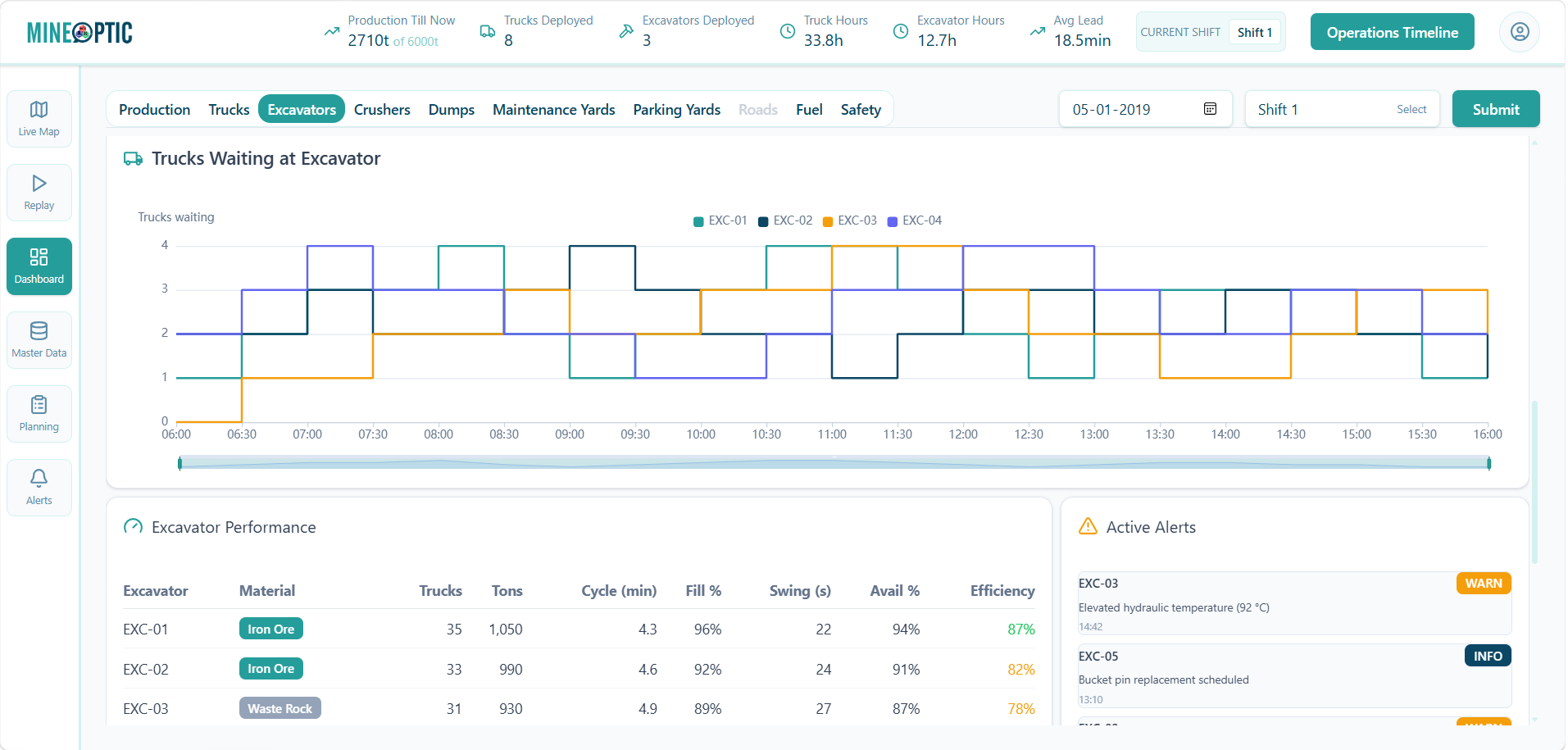Image resolution: width=1568 pixels, height=750 pixels.
Task: Click the Fill % column header
Action: tap(703, 591)
